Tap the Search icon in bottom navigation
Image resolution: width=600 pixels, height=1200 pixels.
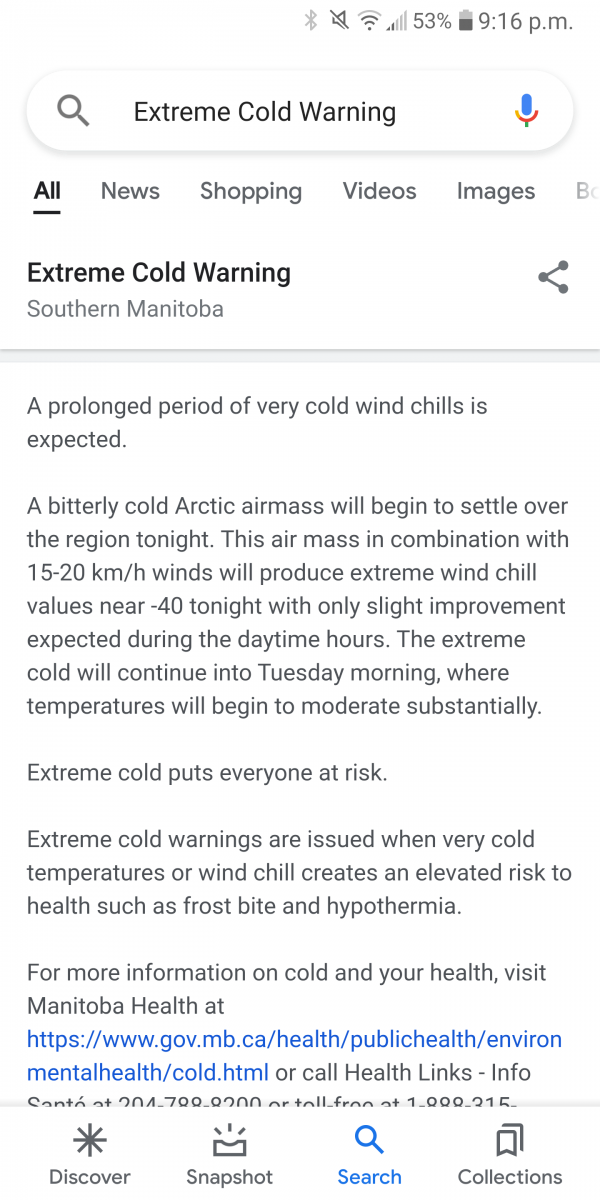click(x=369, y=1141)
